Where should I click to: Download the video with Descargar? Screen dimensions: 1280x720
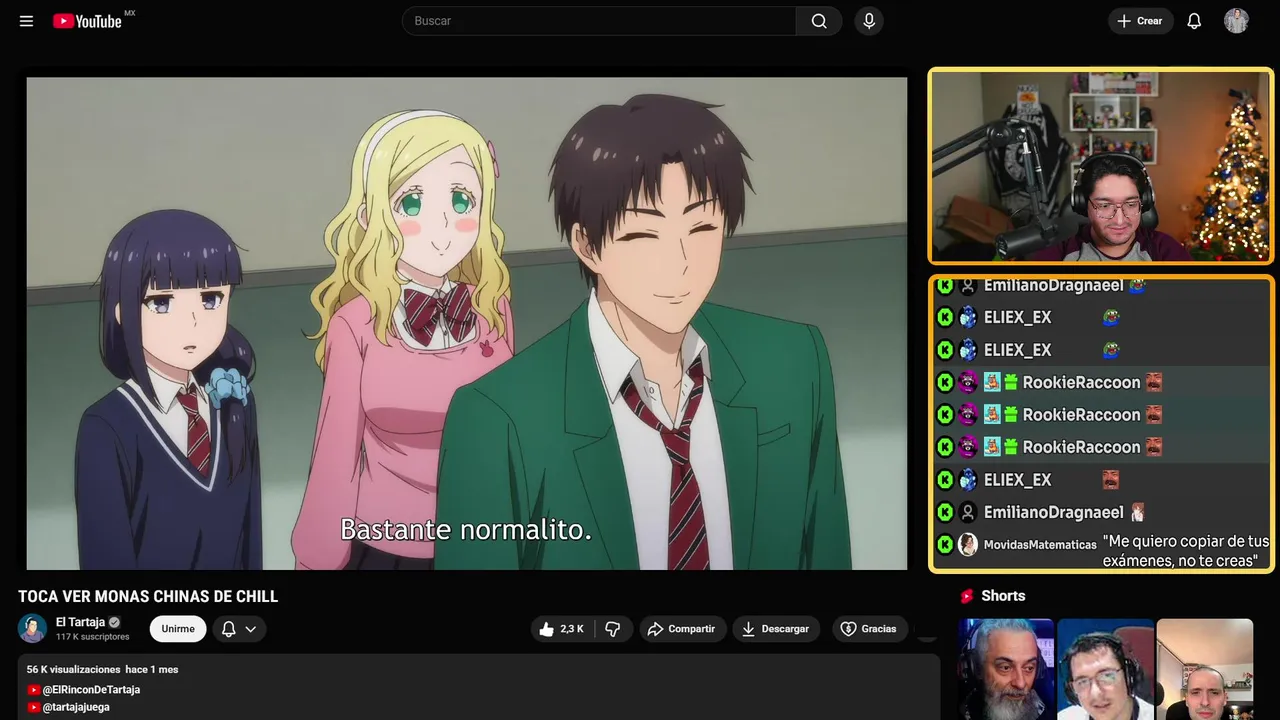[776, 629]
